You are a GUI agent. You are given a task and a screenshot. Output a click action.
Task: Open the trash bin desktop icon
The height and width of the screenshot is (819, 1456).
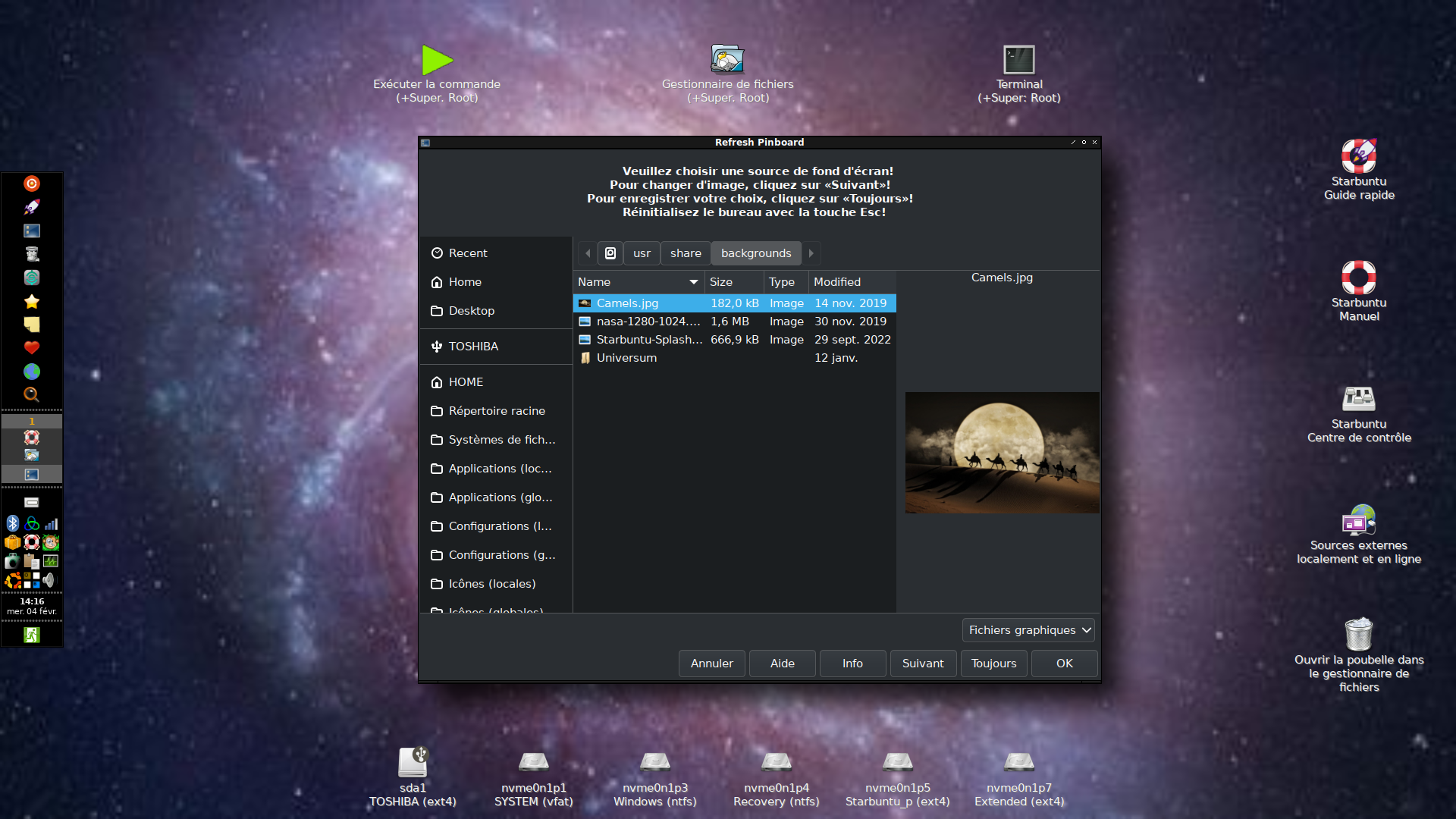[x=1358, y=634]
